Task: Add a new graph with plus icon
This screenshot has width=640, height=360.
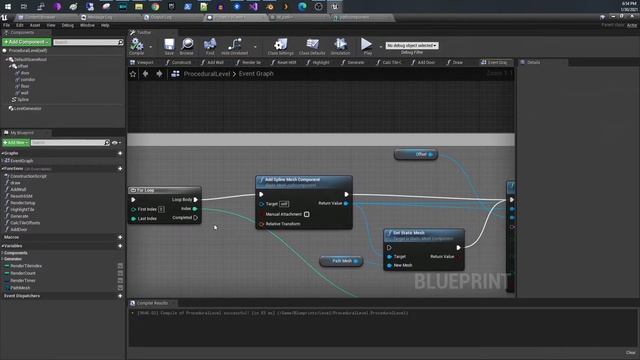Action: (x=120, y=153)
